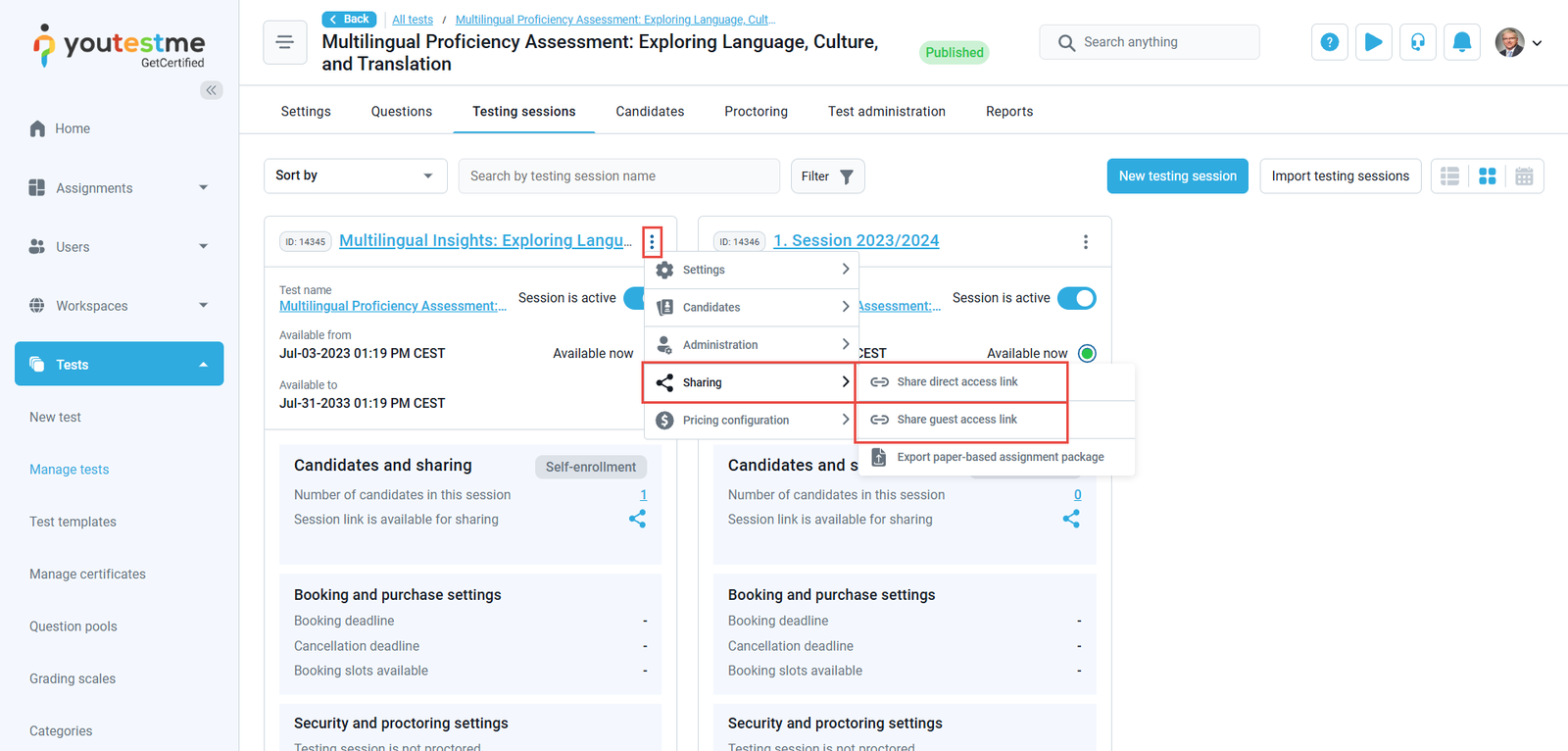This screenshot has width=1568, height=751.
Task: Open the headset support icon
Action: [x=1417, y=42]
